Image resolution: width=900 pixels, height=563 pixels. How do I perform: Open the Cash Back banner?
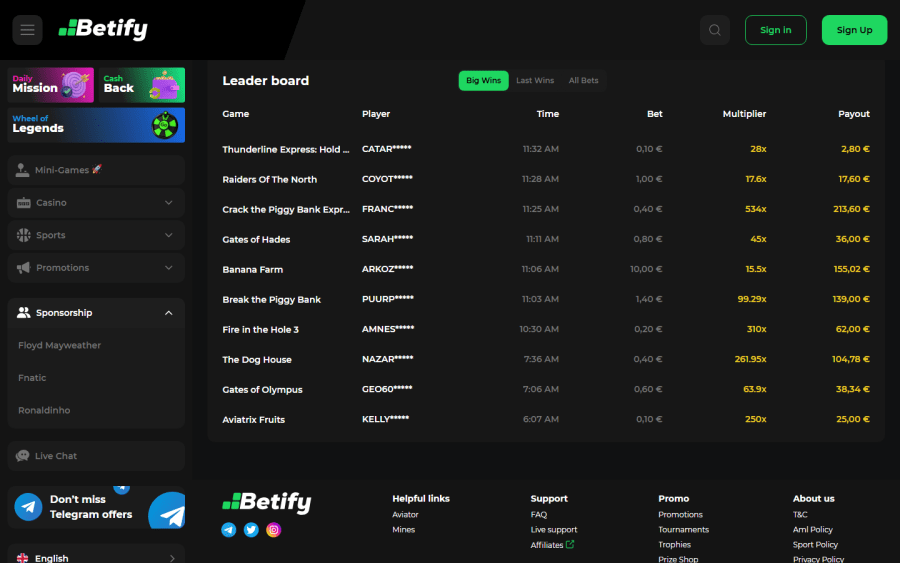coord(142,85)
